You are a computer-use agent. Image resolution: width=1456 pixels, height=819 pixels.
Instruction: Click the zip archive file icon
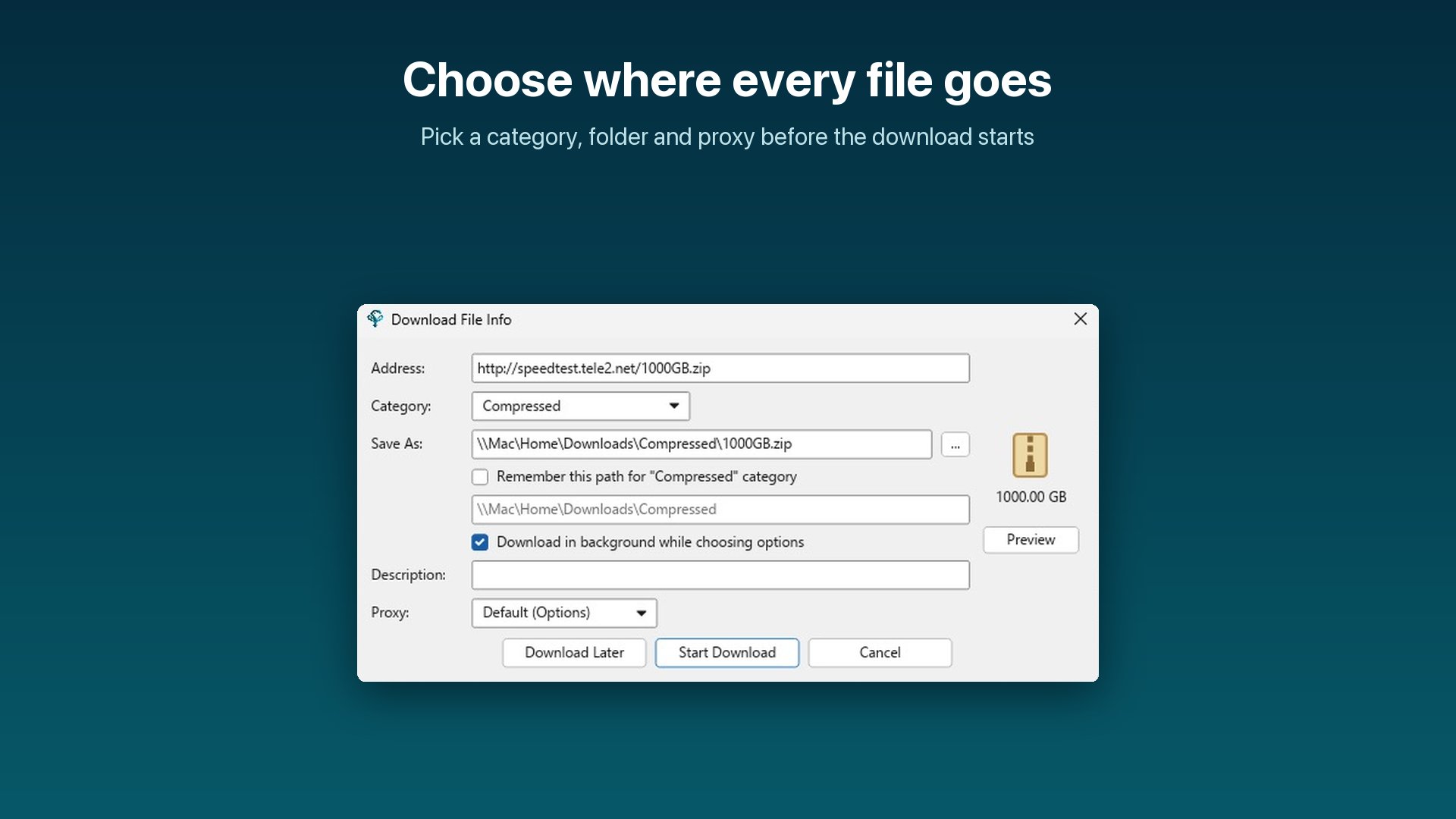coord(1030,455)
